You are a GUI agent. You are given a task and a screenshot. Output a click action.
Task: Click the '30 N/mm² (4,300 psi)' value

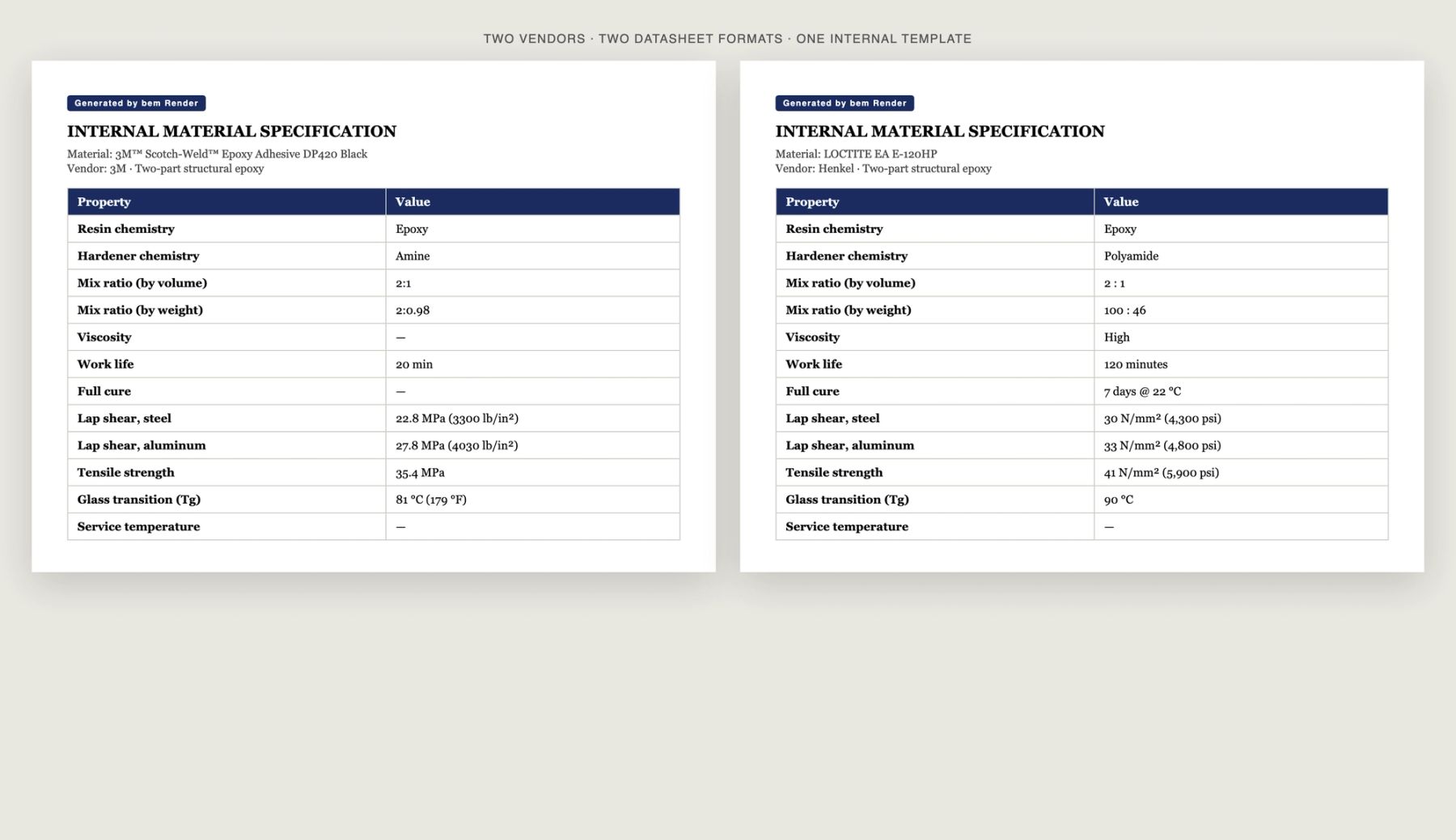click(x=1162, y=418)
